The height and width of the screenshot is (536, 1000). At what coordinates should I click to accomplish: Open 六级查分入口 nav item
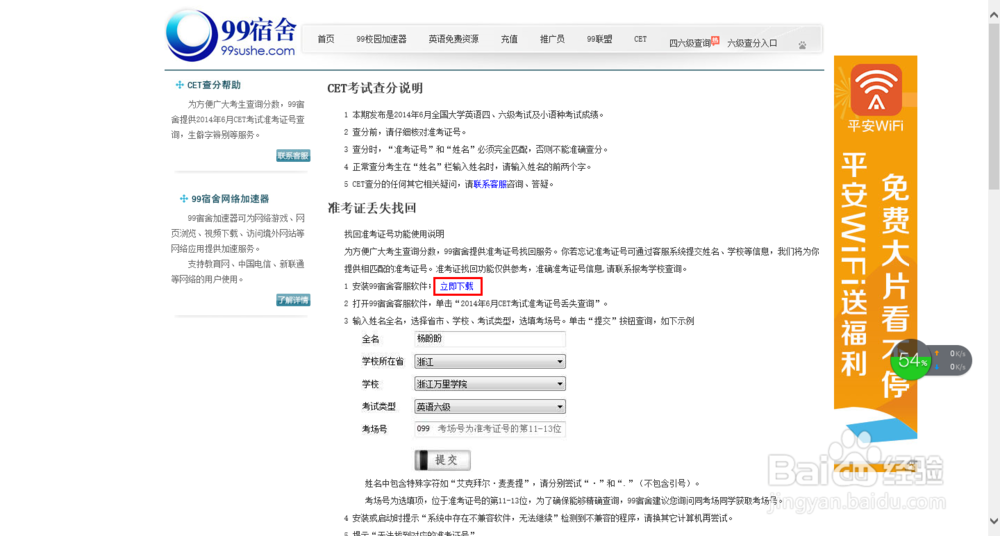coord(753,43)
